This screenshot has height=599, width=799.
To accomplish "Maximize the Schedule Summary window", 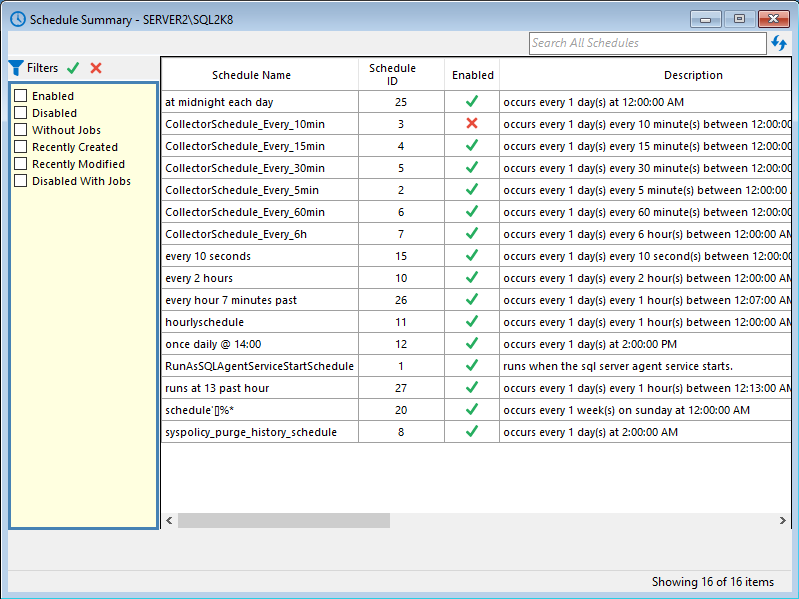I will tap(739, 19).
